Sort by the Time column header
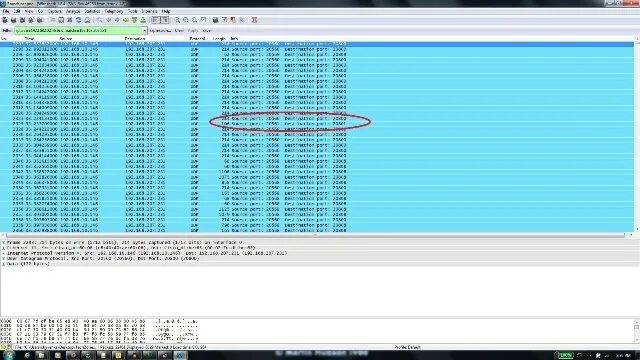The height and width of the screenshot is (360, 640). coord(29,38)
